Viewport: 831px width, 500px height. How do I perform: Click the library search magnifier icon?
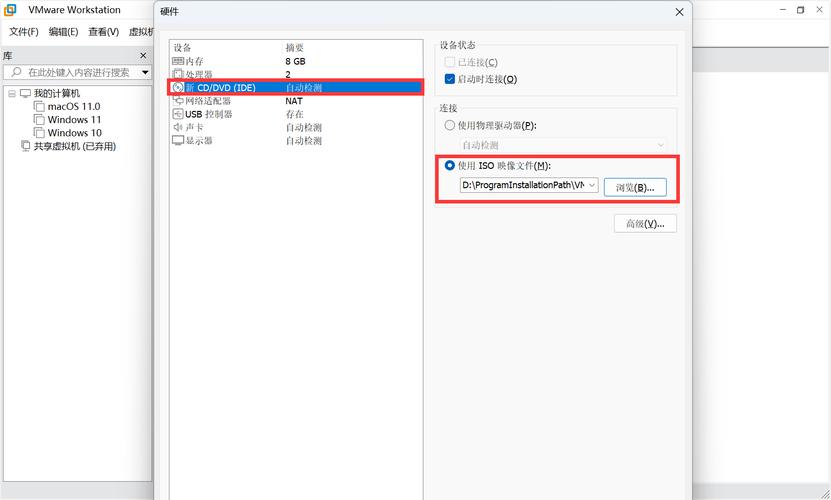click(x=16, y=72)
